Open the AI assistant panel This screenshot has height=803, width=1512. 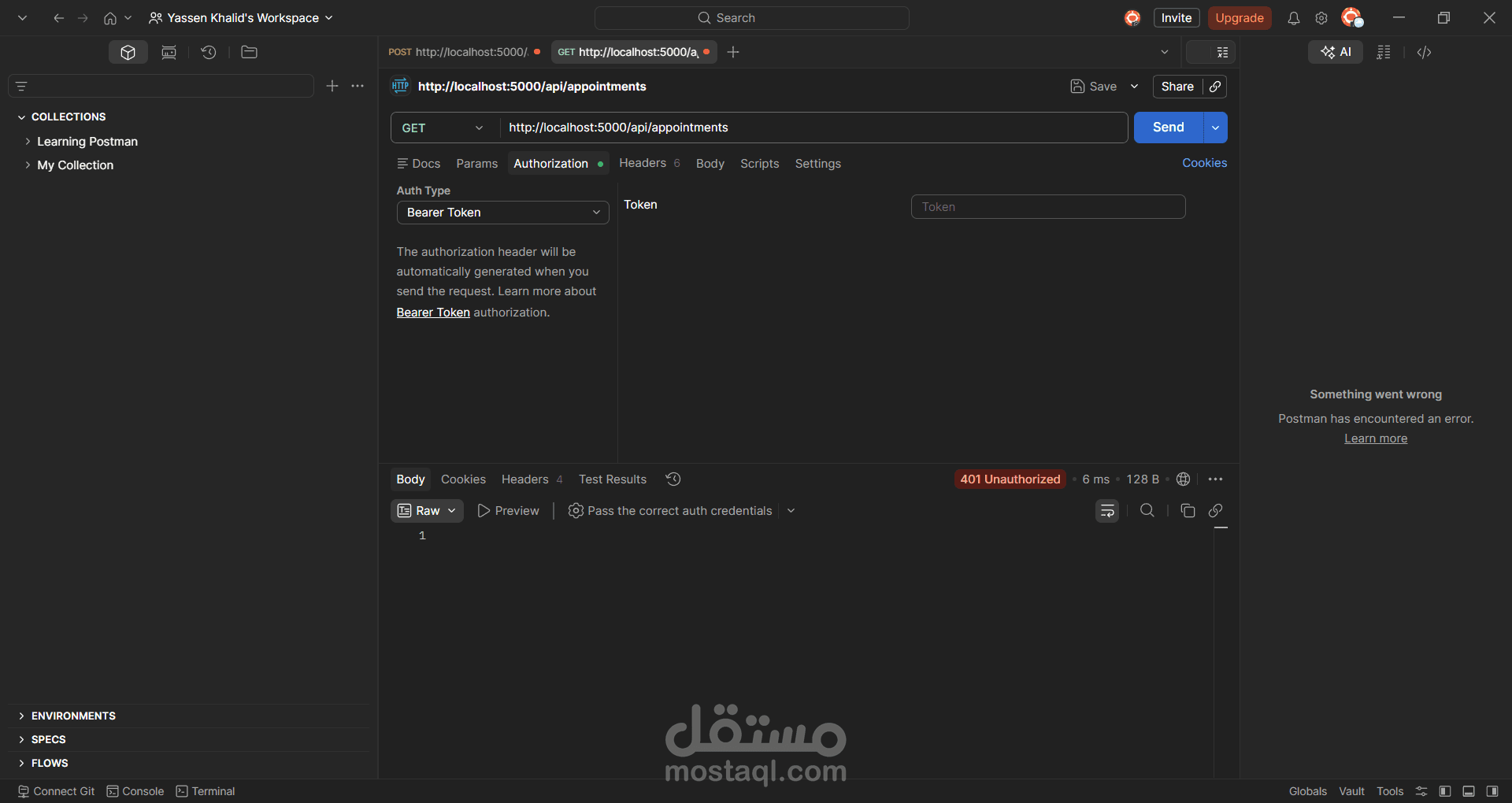(1336, 52)
